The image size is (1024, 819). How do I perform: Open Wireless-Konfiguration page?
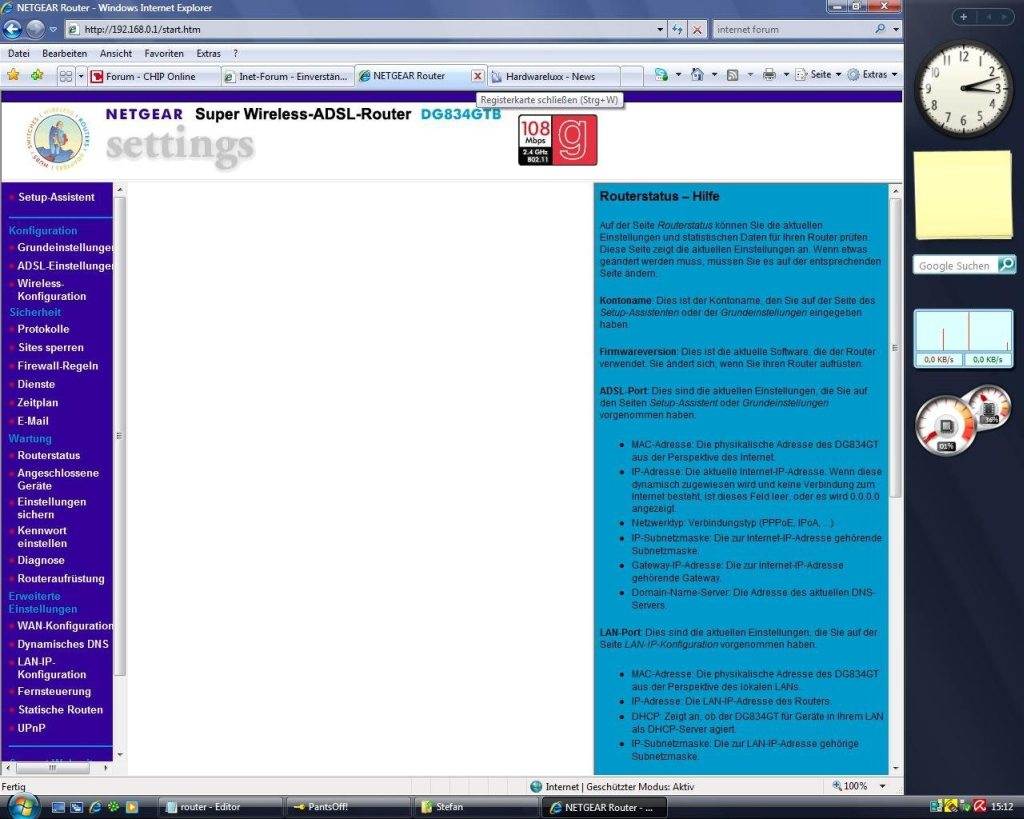click(52, 289)
